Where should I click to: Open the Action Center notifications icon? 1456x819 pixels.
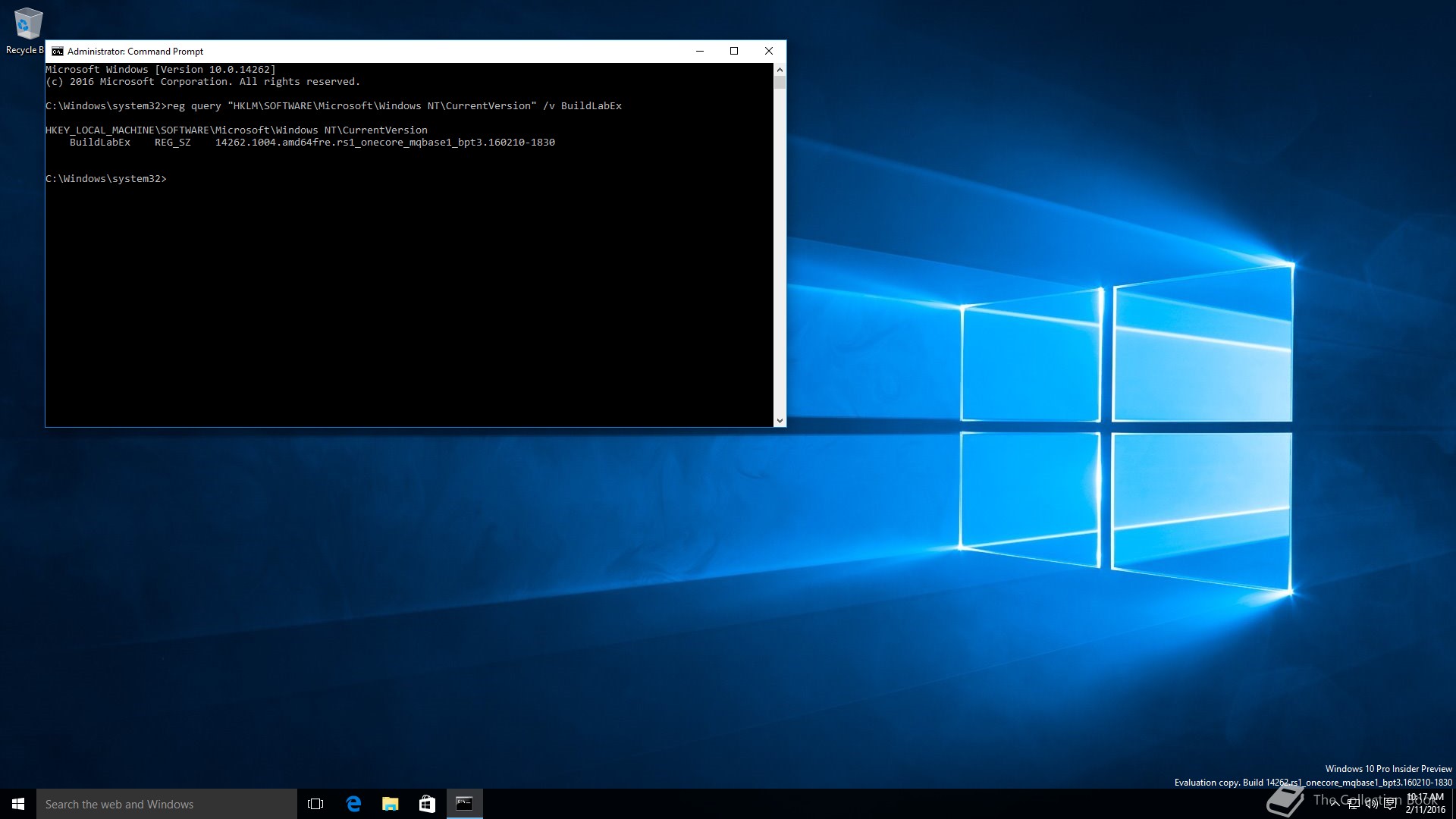click(1391, 804)
